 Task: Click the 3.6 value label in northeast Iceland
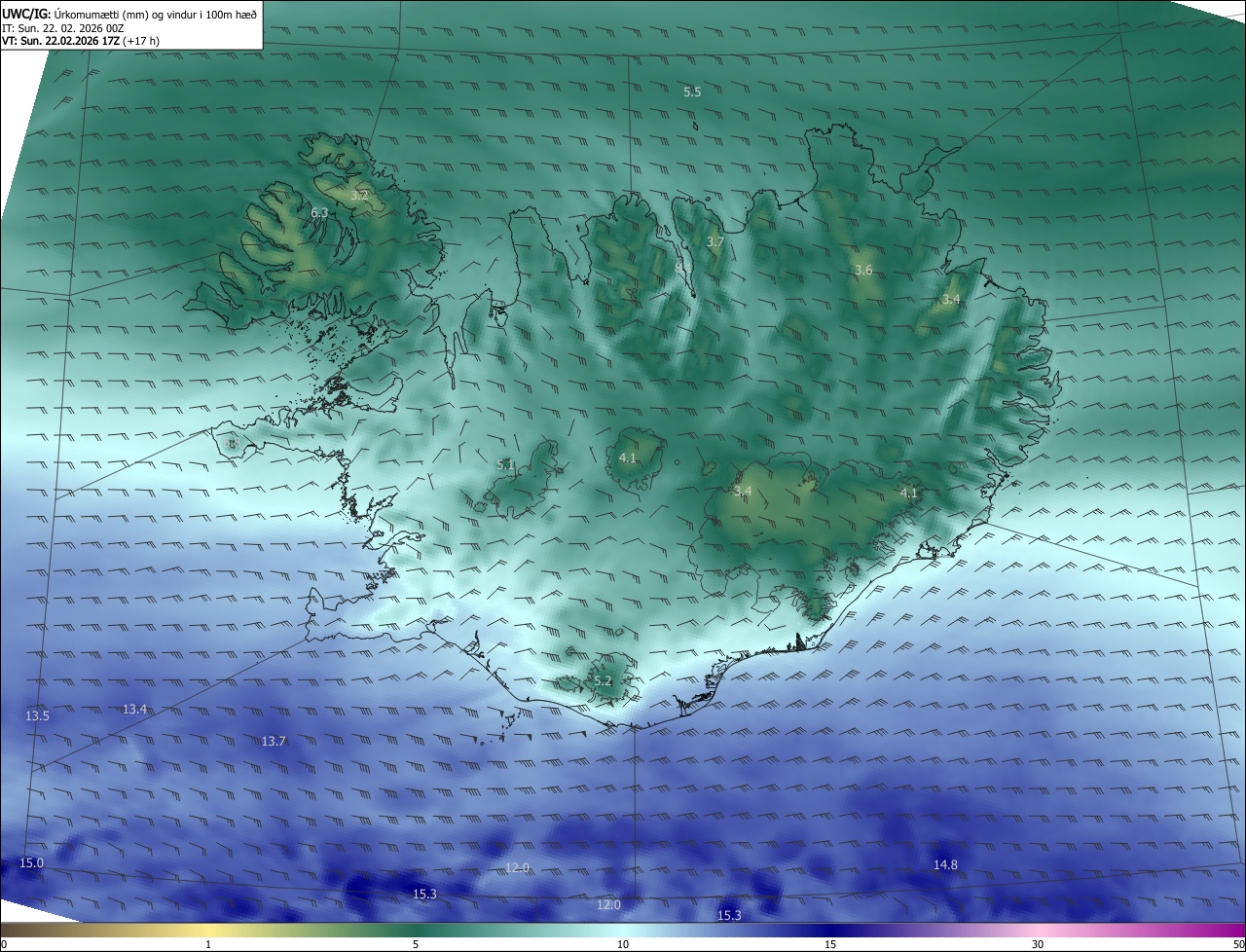coord(863,270)
